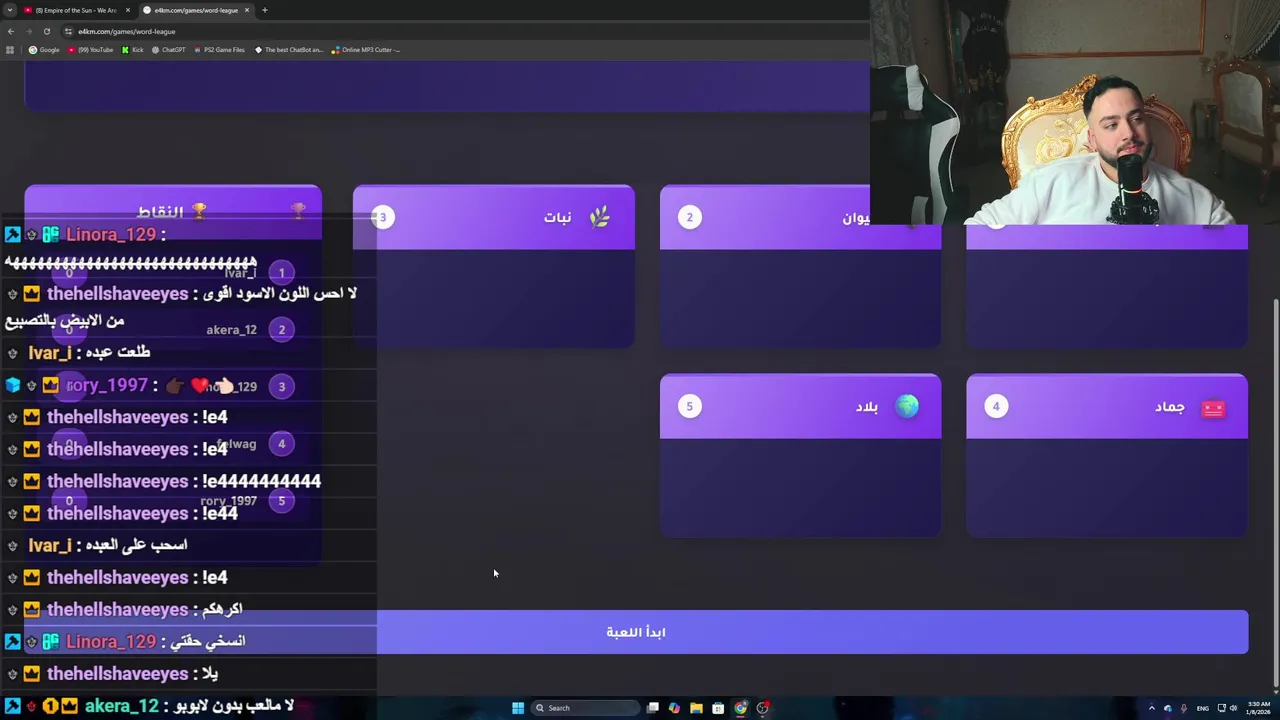Switch to the Empire of the Sun tab

point(76,10)
